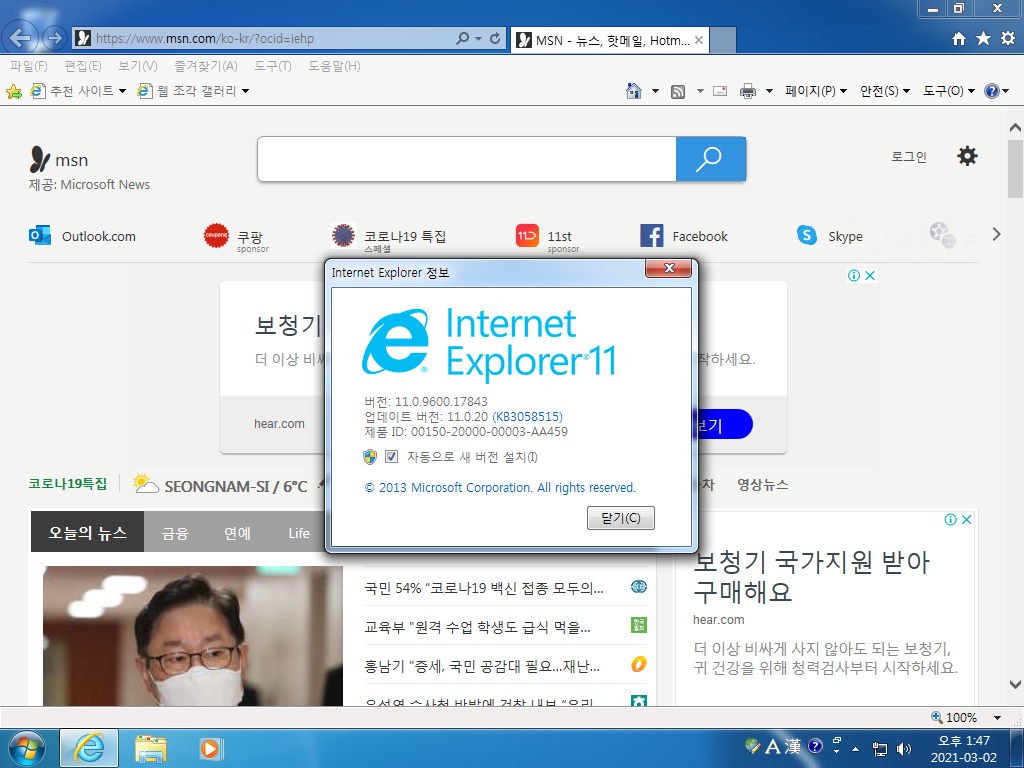Go back with the browser Back arrow
The width and height of the screenshot is (1024, 768).
20,38
